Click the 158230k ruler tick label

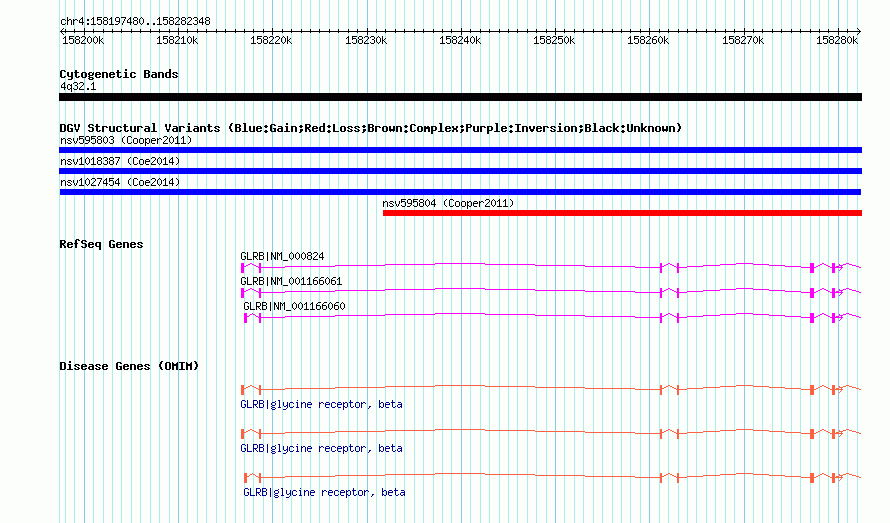[x=366, y=40]
